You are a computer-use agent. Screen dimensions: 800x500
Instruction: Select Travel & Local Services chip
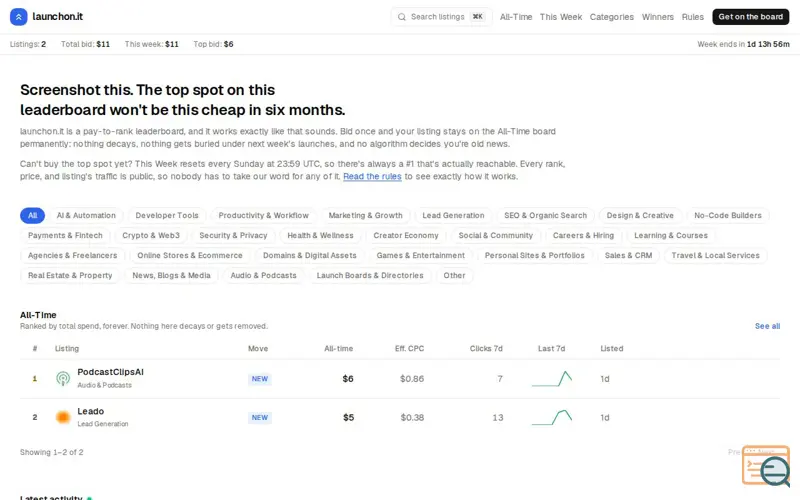pyautogui.click(x=715, y=255)
